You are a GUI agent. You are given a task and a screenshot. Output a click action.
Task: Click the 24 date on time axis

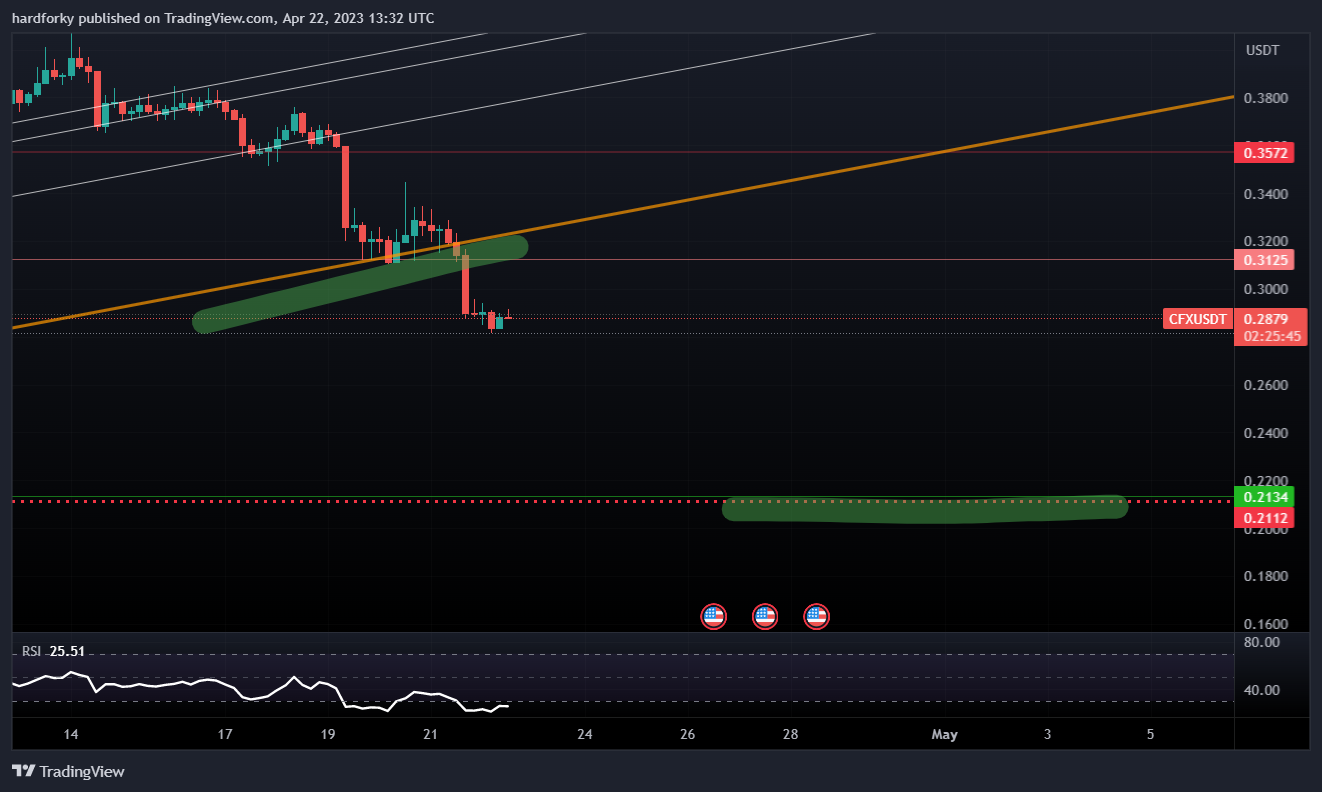585,734
